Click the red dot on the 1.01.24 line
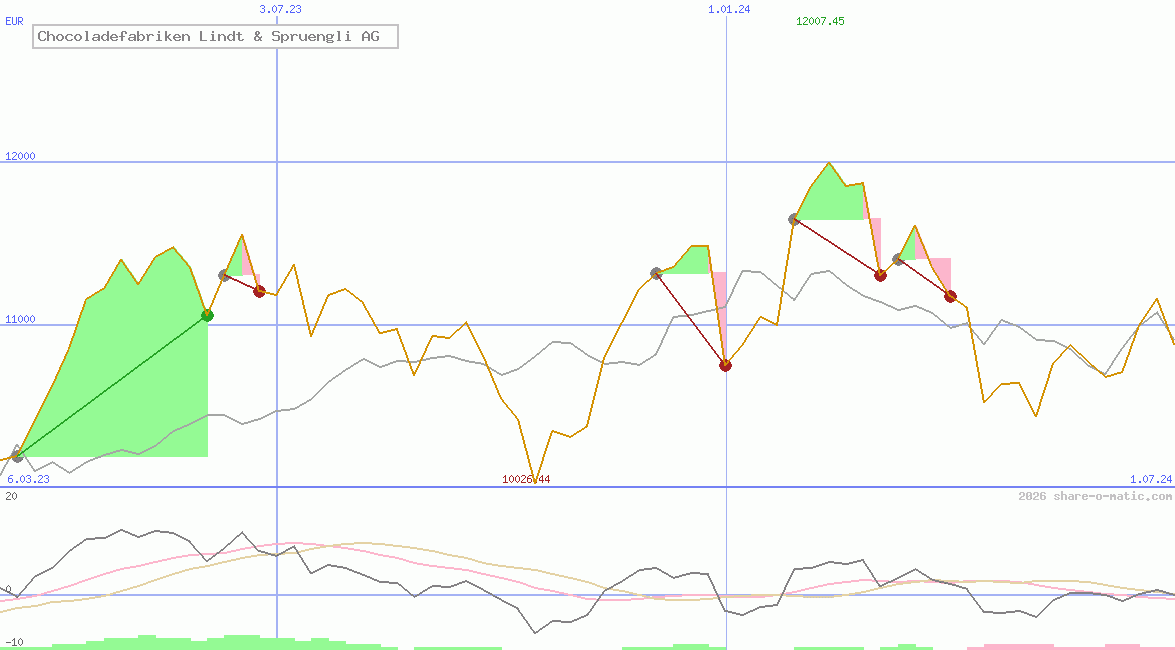 click(725, 365)
